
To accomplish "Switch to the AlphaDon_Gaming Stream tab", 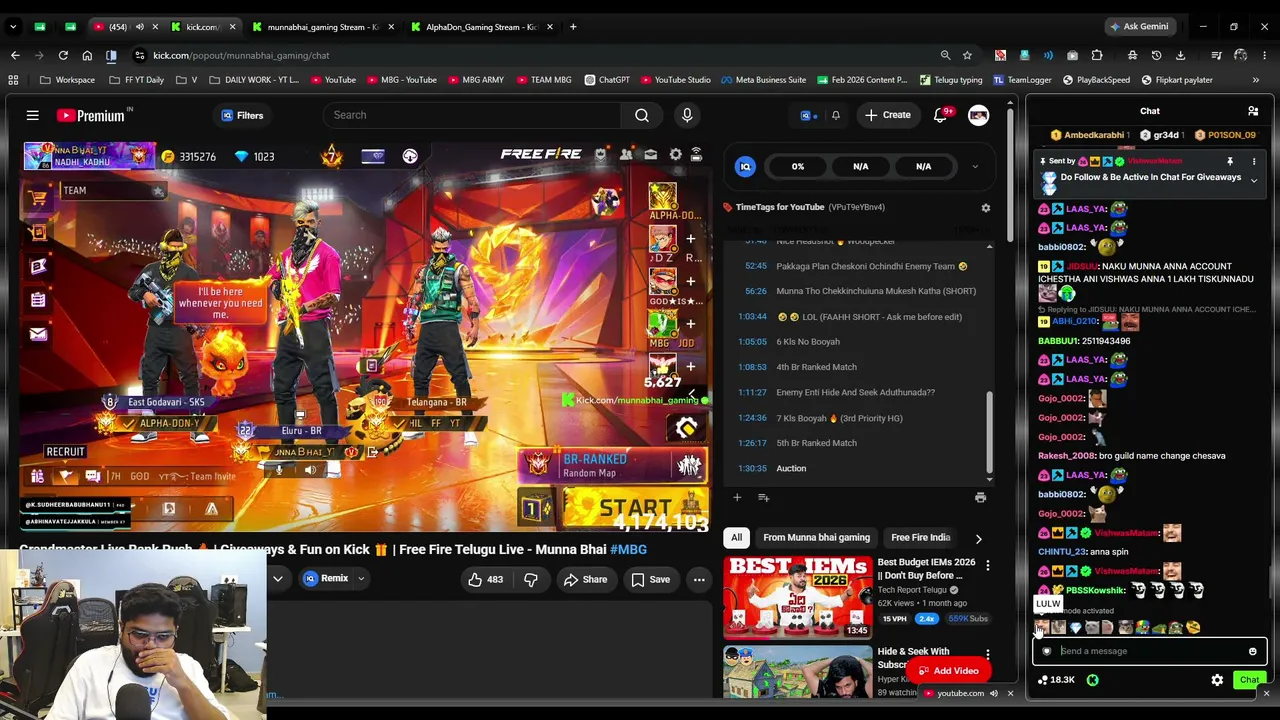I will (x=480, y=27).
